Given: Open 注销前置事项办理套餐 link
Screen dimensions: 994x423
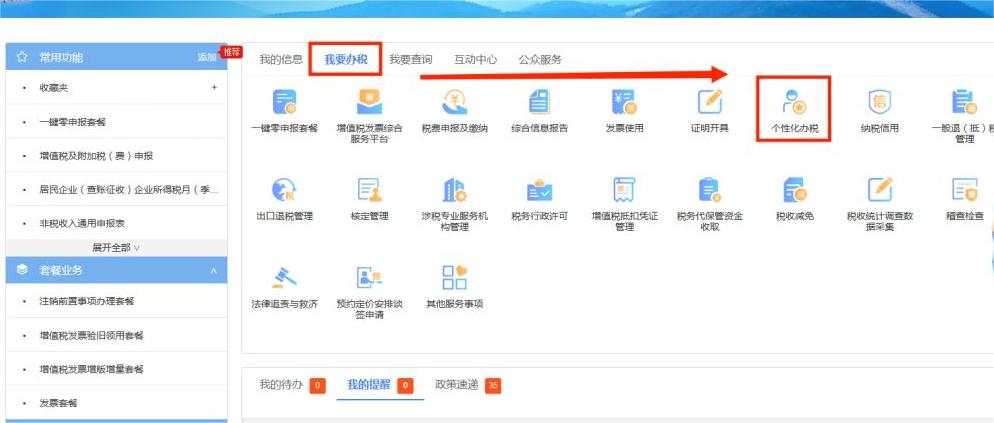Looking at the screenshot, I should (x=87, y=301).
